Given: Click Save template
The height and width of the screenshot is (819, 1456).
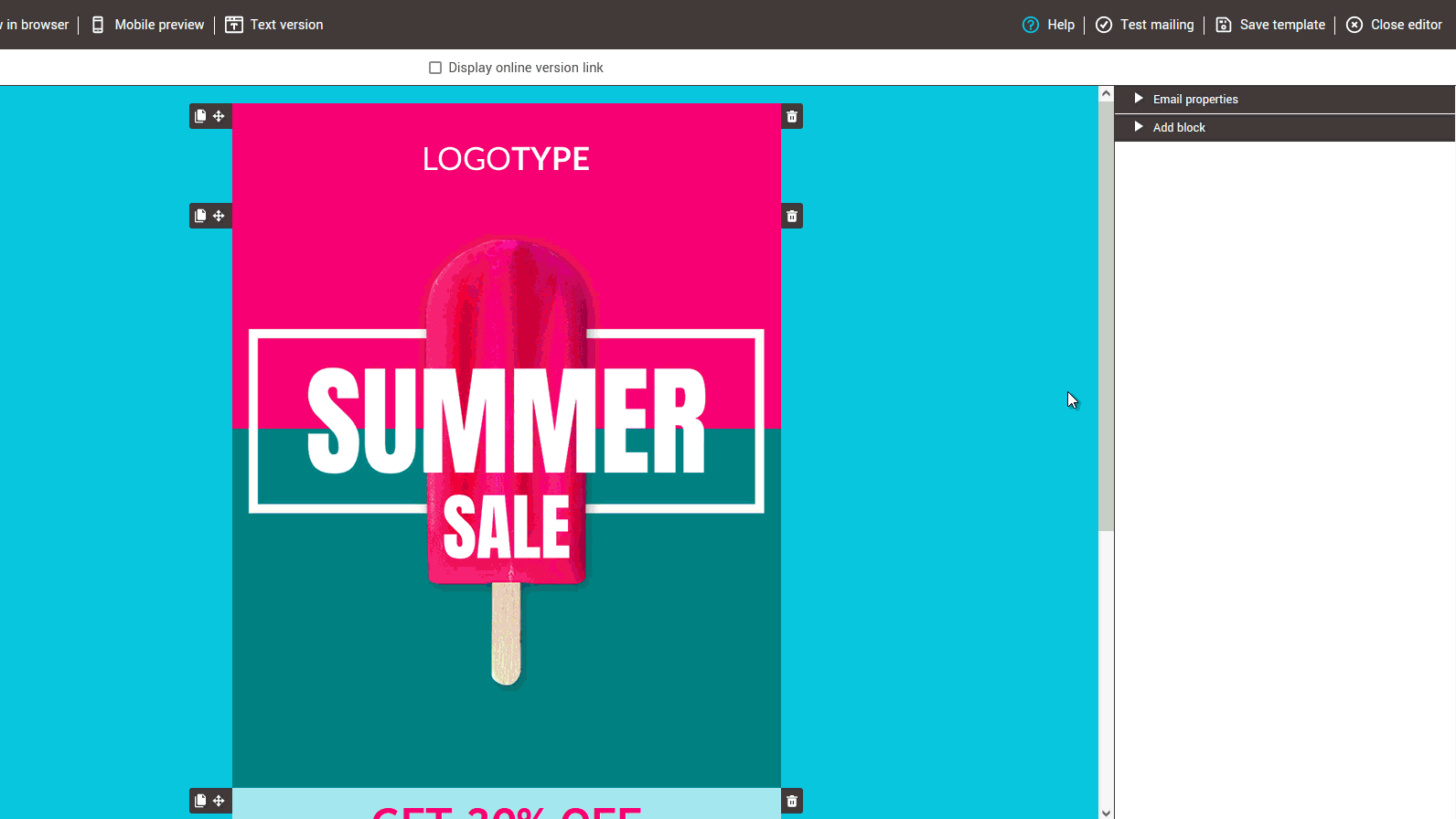Looking at the screenshot, I should click(x=1270, y=25).
